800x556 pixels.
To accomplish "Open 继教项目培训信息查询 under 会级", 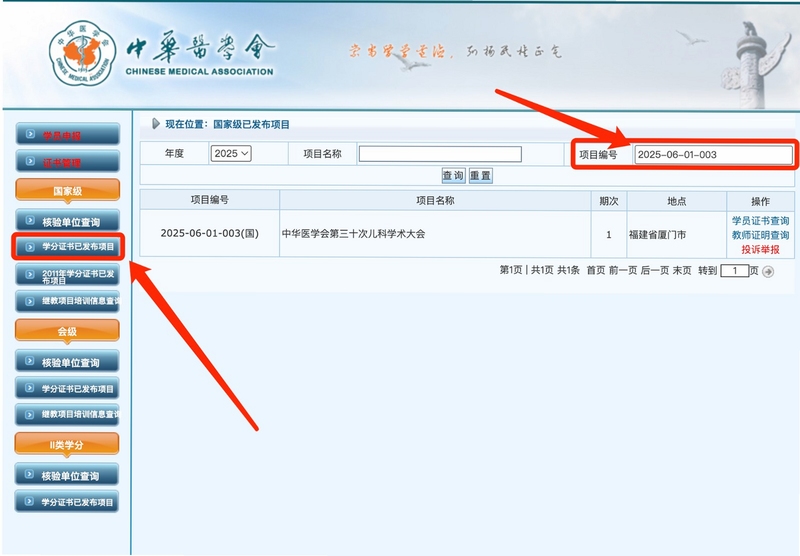I will pos(67,414).
